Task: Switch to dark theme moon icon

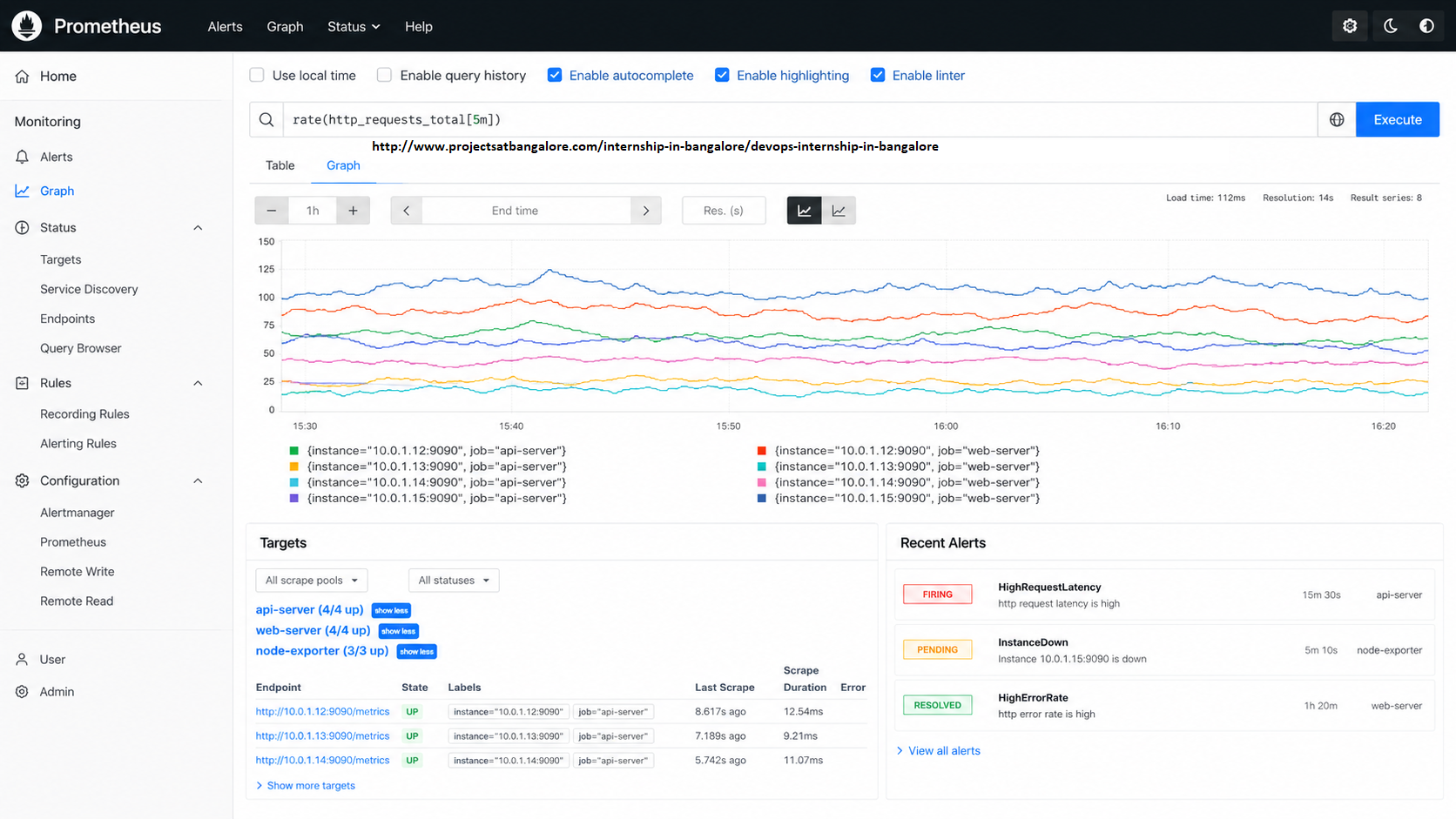Action: [x=1391, y=26]
